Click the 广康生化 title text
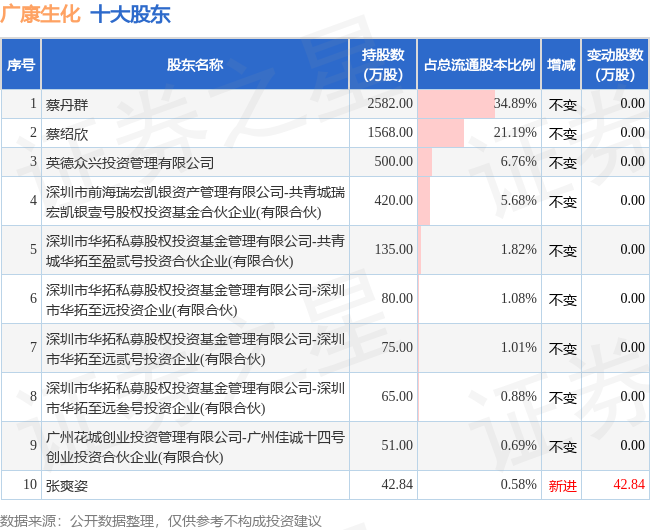This screenshot has width=650, height=530. (x=40, y=13)
